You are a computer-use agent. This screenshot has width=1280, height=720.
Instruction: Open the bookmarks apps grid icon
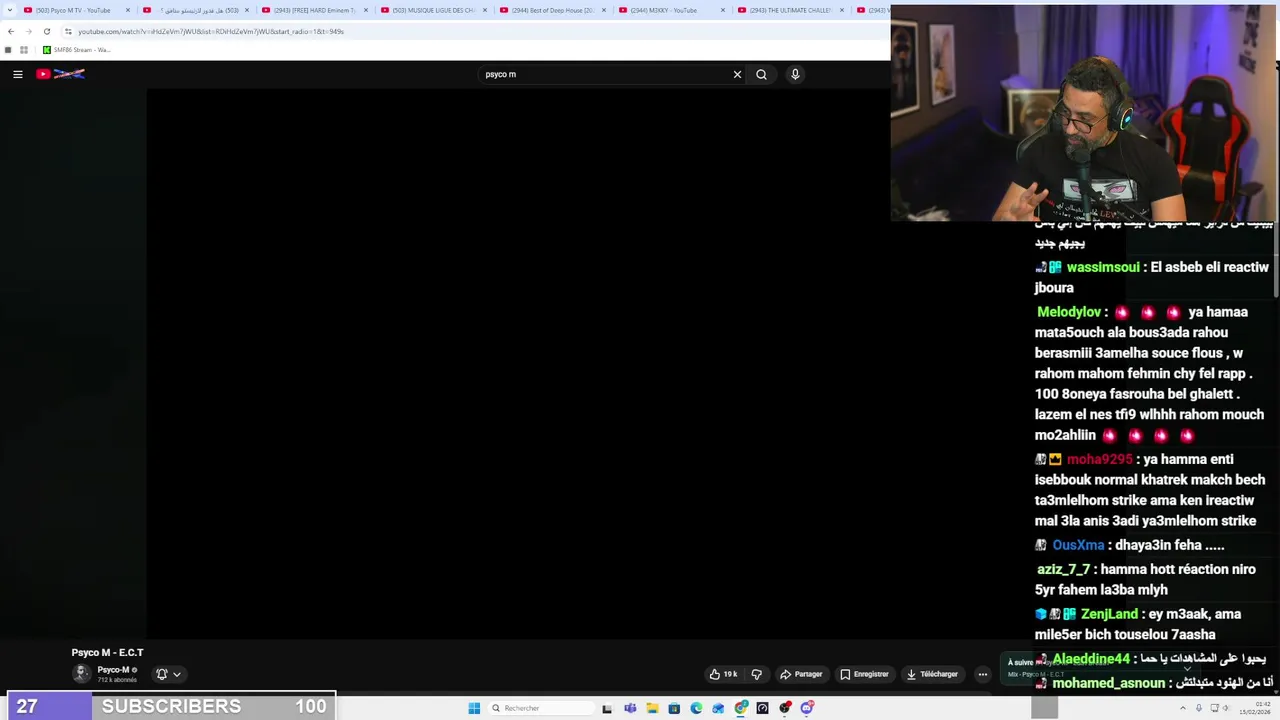(x=24, y=49)
